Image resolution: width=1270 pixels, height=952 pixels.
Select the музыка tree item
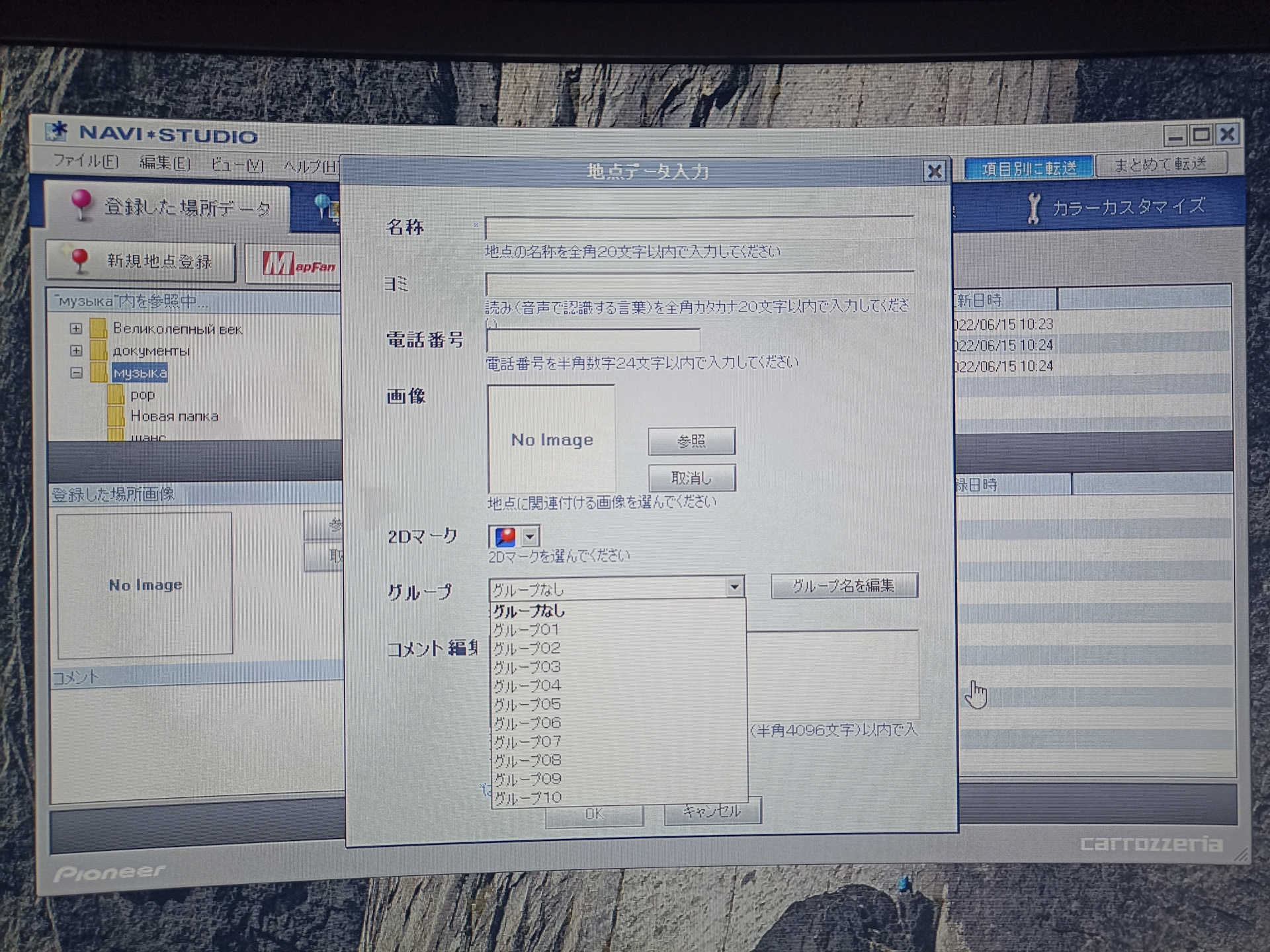coord(140,373)
